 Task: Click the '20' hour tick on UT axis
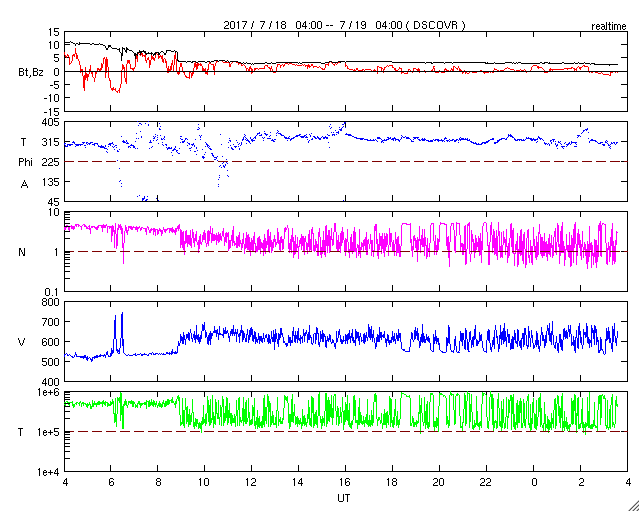(439, 482)
